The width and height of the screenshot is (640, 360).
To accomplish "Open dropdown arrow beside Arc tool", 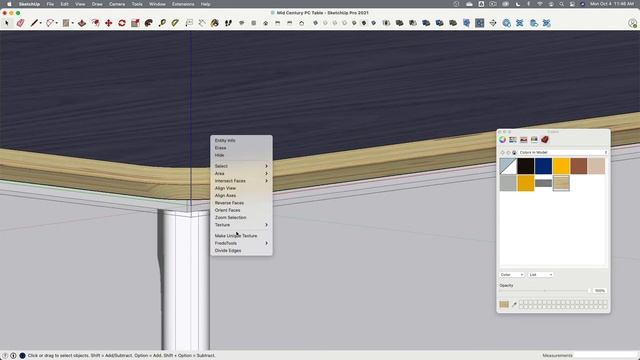I will pos(56,23).
